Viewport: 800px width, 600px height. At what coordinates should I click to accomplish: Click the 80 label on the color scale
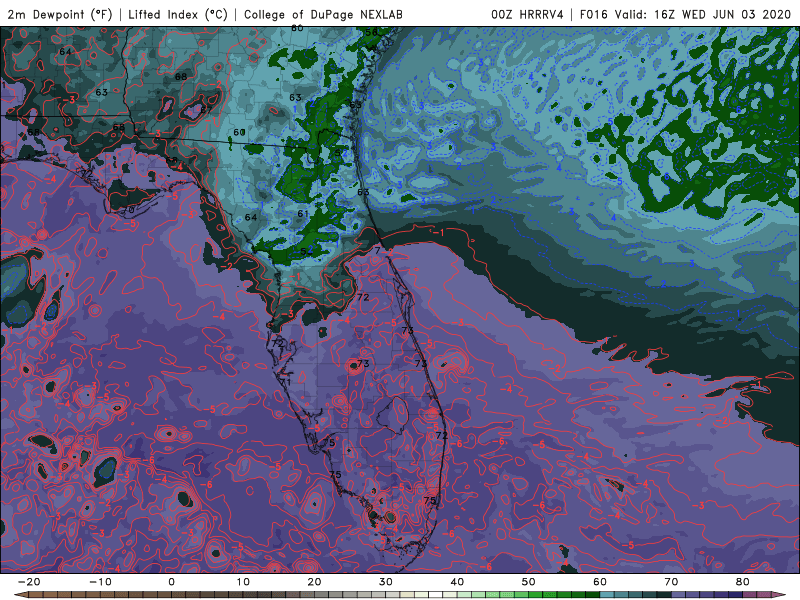(x=743, y=582)
